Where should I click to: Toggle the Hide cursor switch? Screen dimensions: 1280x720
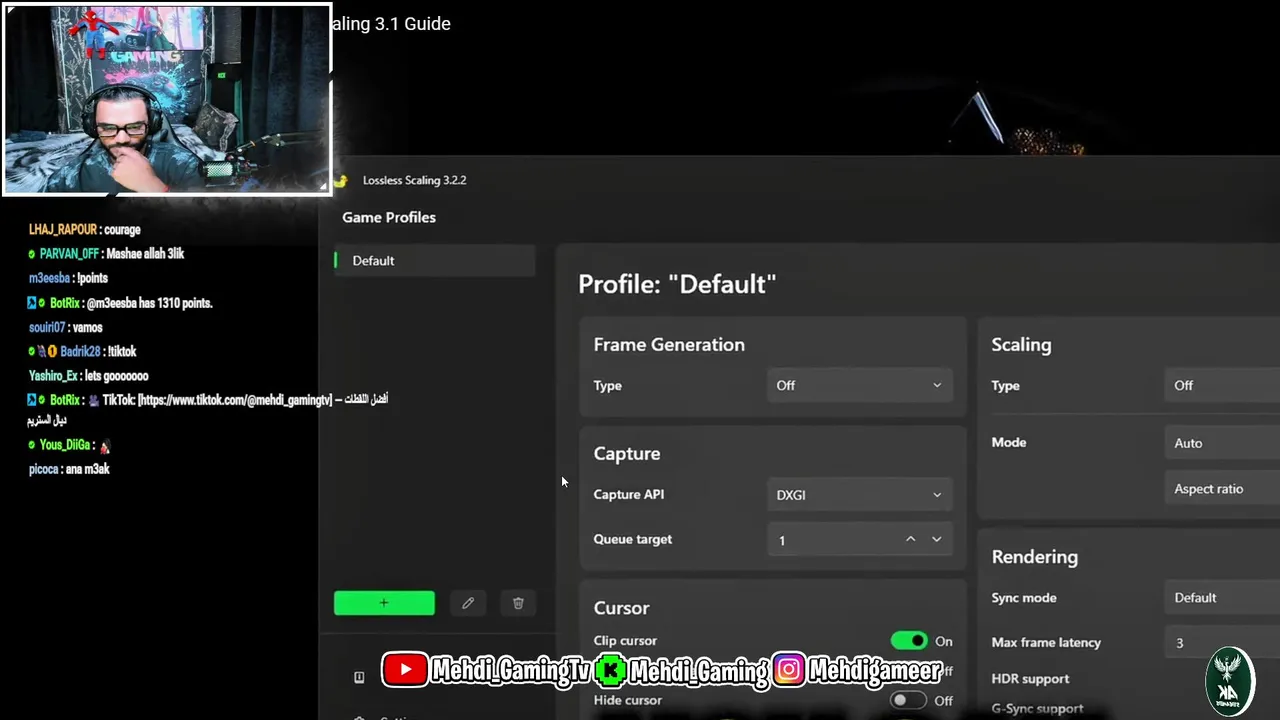(909, 701)
